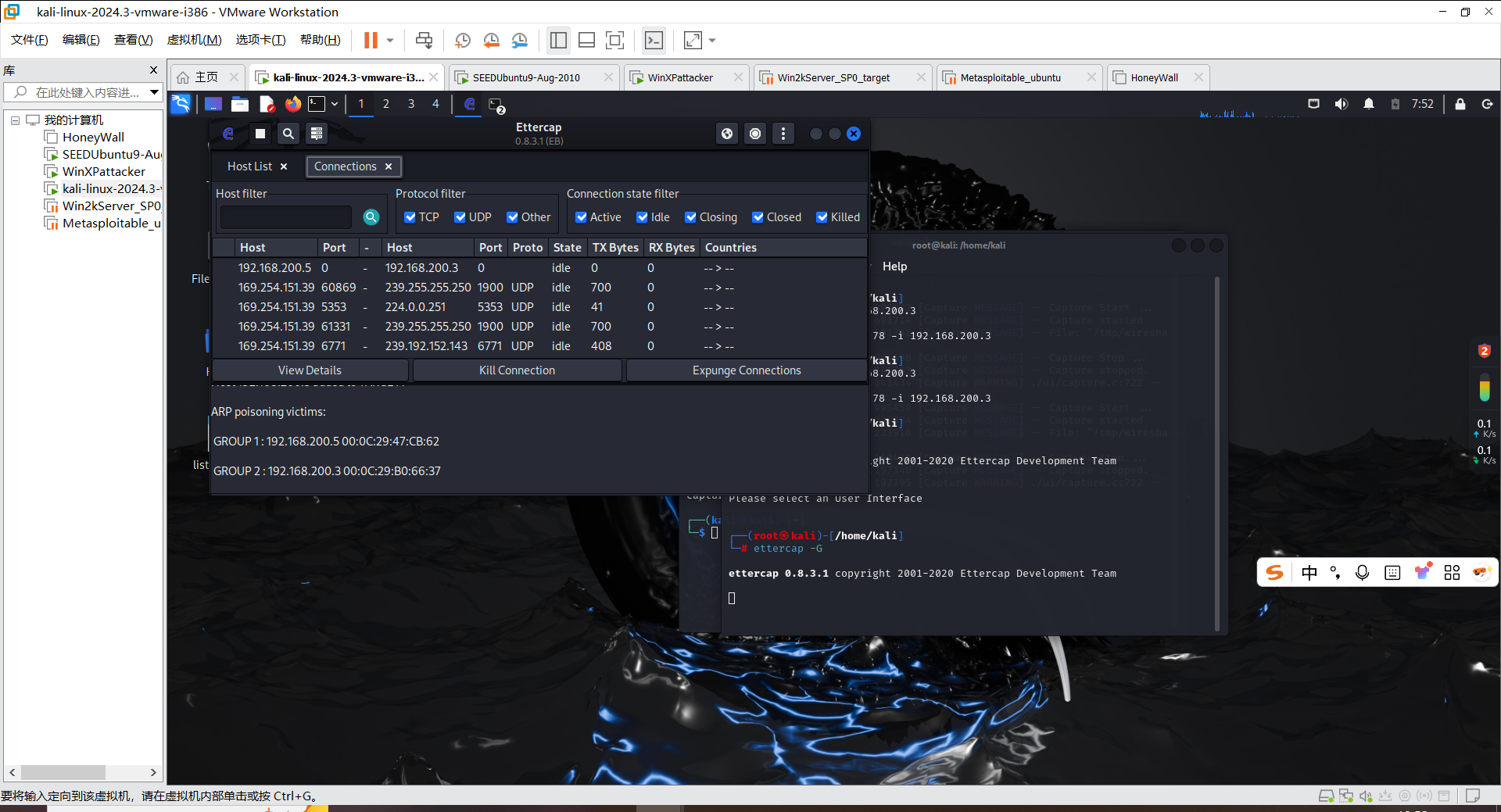
Task: Uncheck the Active connection state filter
Action: click(581, 217)
